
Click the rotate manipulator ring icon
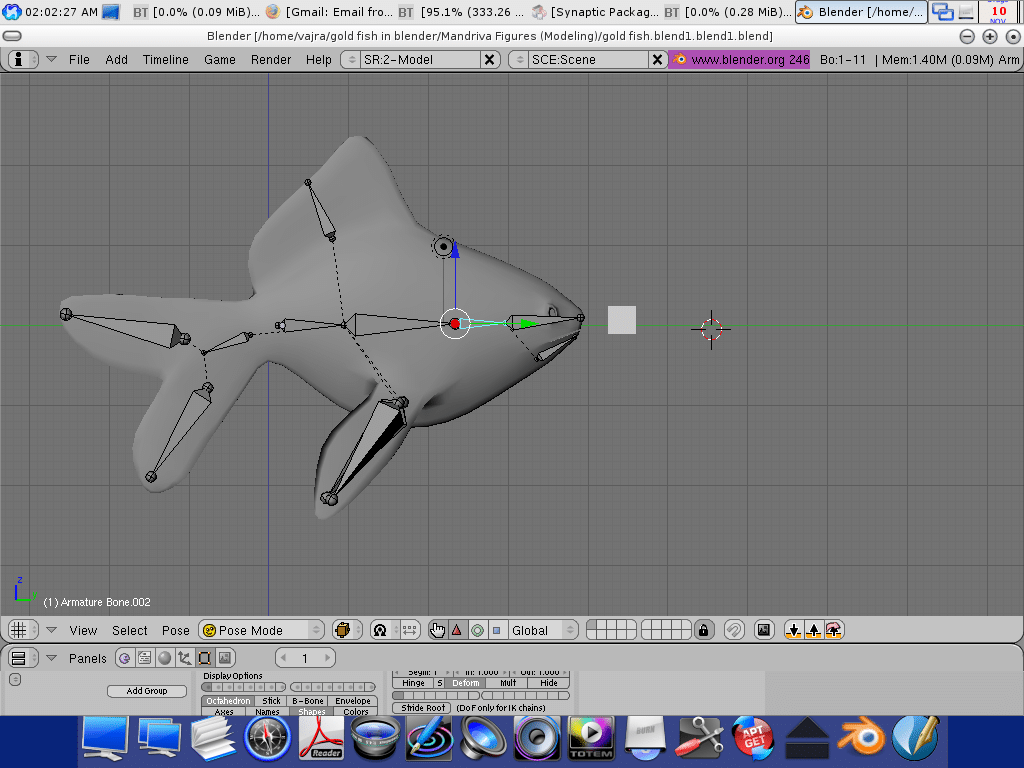click(477, 630)
